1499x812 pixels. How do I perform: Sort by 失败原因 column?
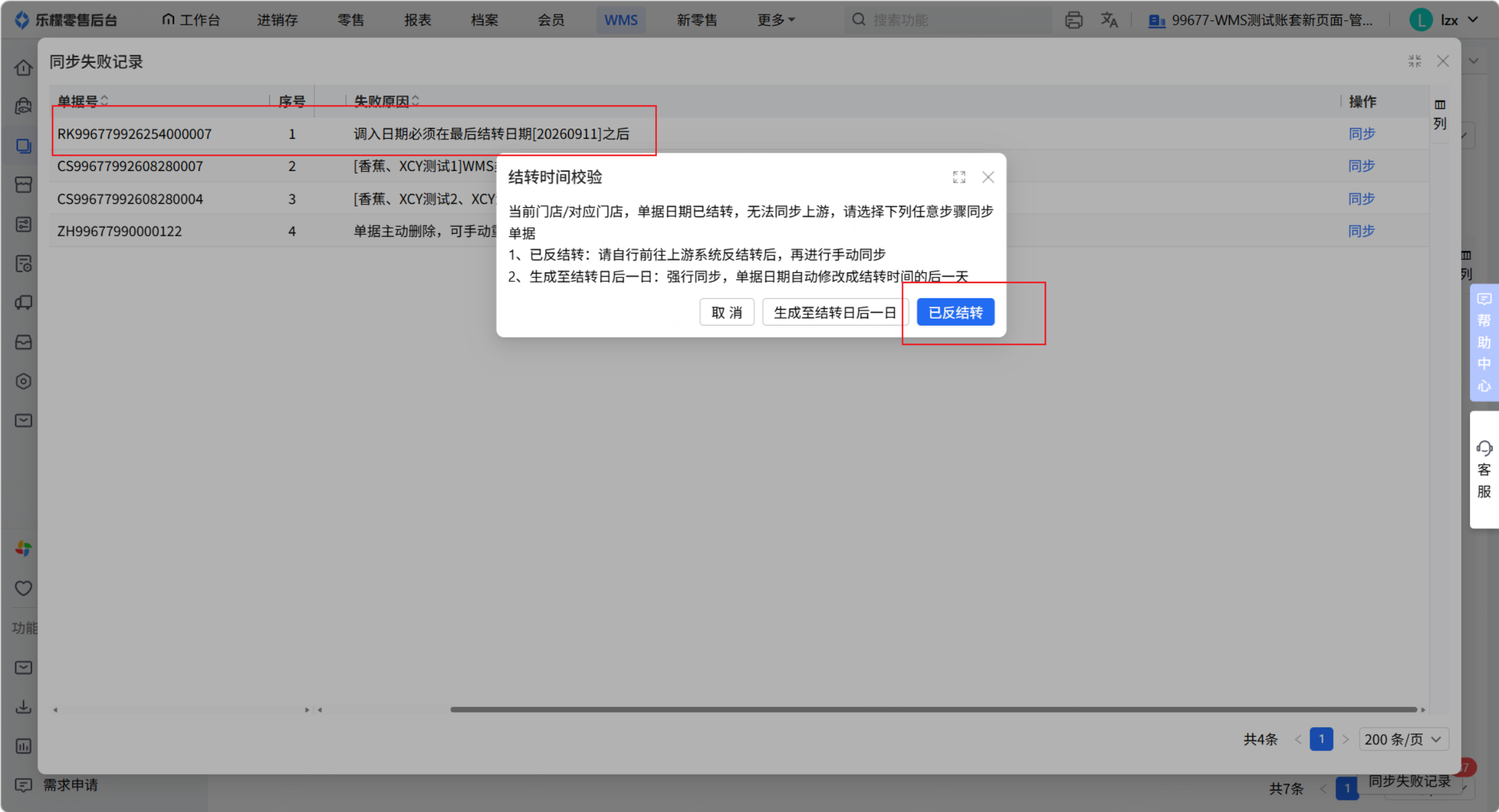point(416,101)
